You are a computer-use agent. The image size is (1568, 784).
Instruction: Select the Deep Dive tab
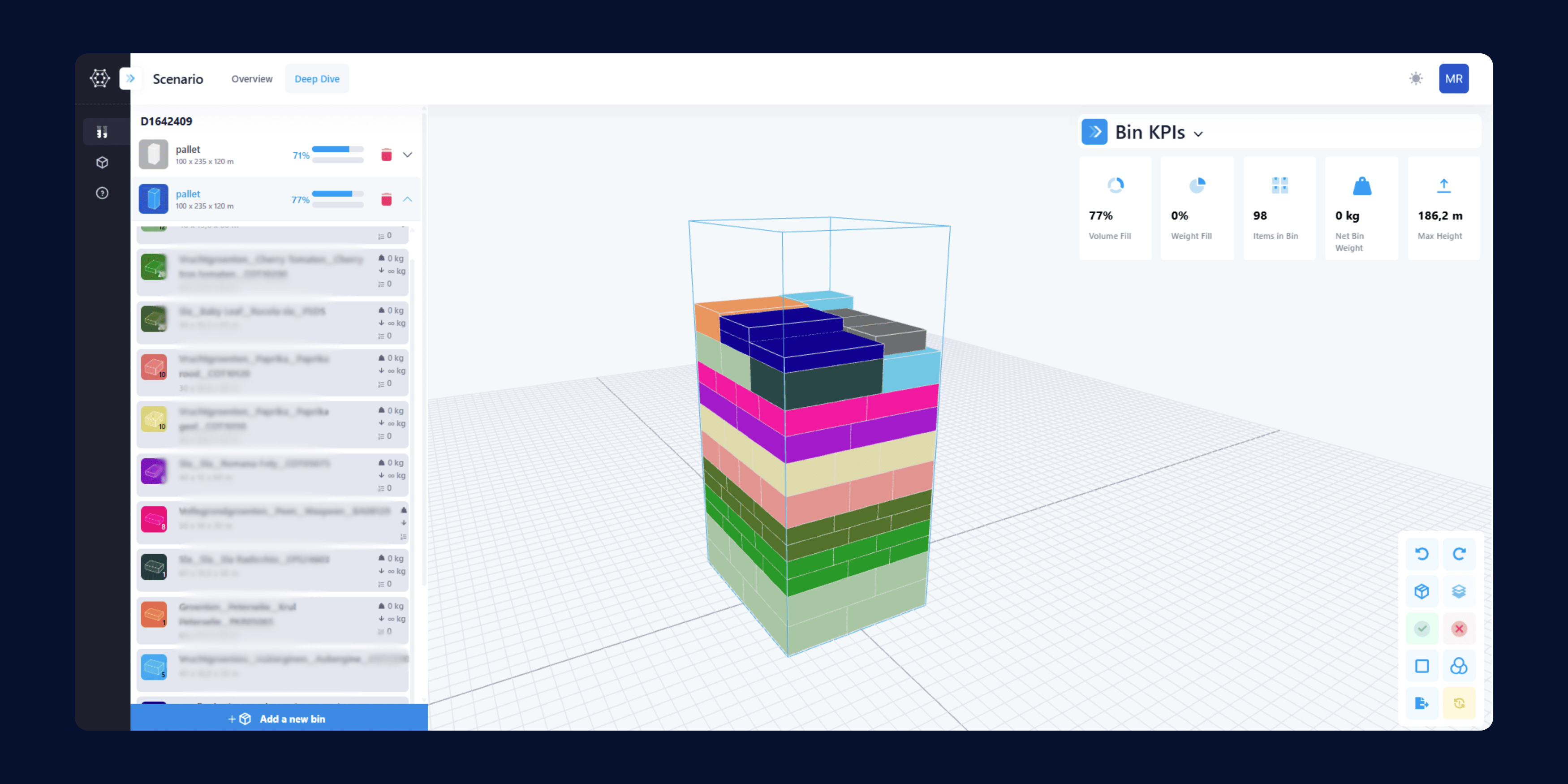(x=317, y=79)
